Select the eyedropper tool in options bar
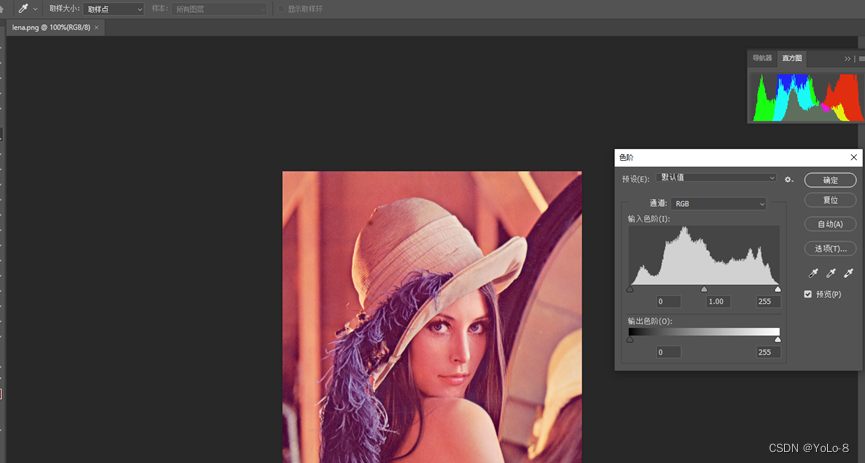The image size is (865, 463). click(x=23, y=9)
